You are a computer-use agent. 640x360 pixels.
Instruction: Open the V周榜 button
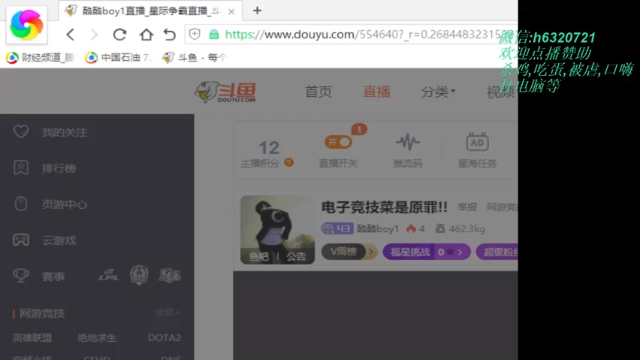(349, 252)
